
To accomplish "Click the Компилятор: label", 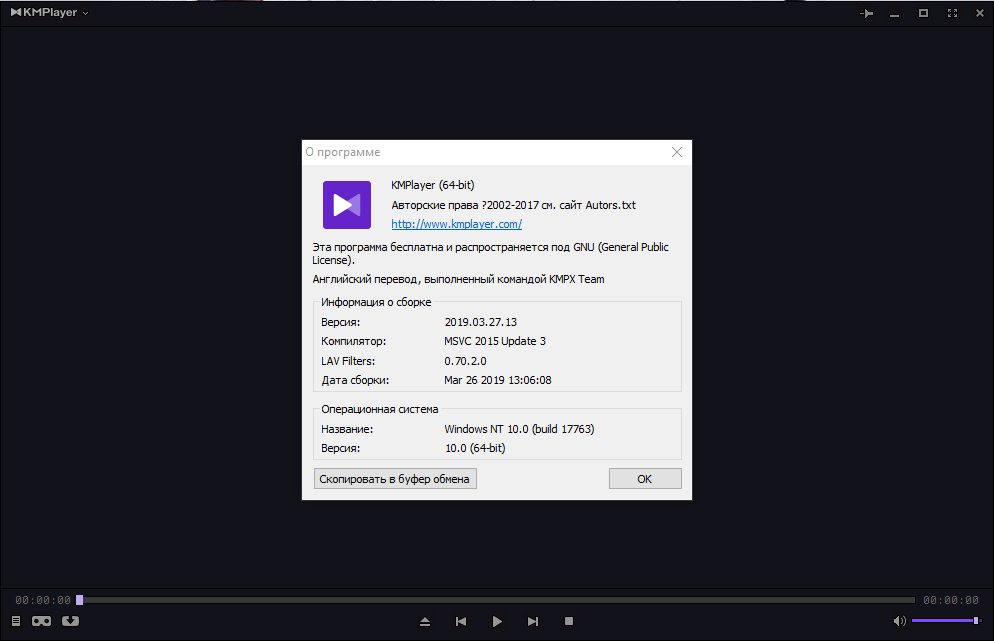I will point(353,341).
